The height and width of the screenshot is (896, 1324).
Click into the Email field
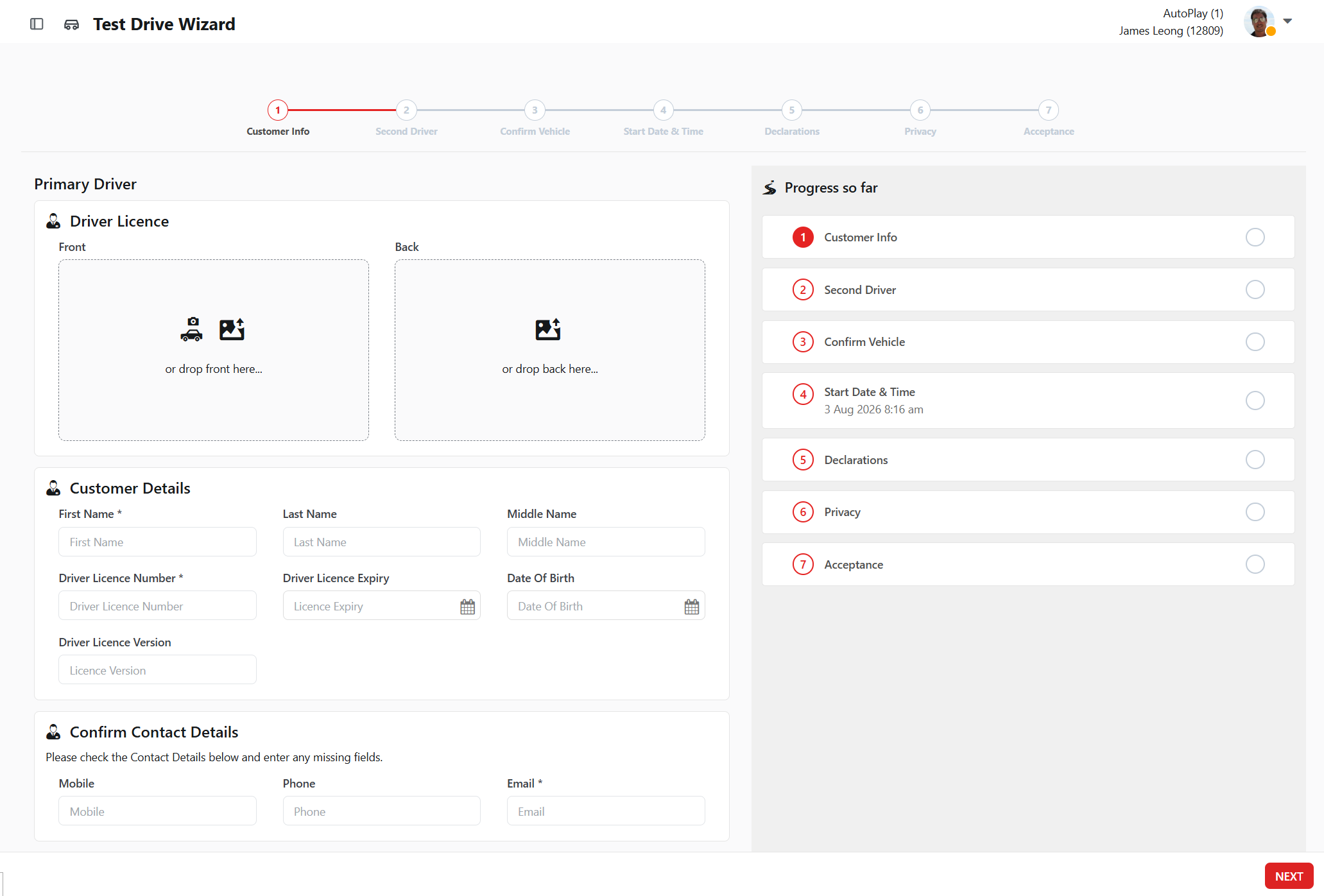tap(606, 811)
